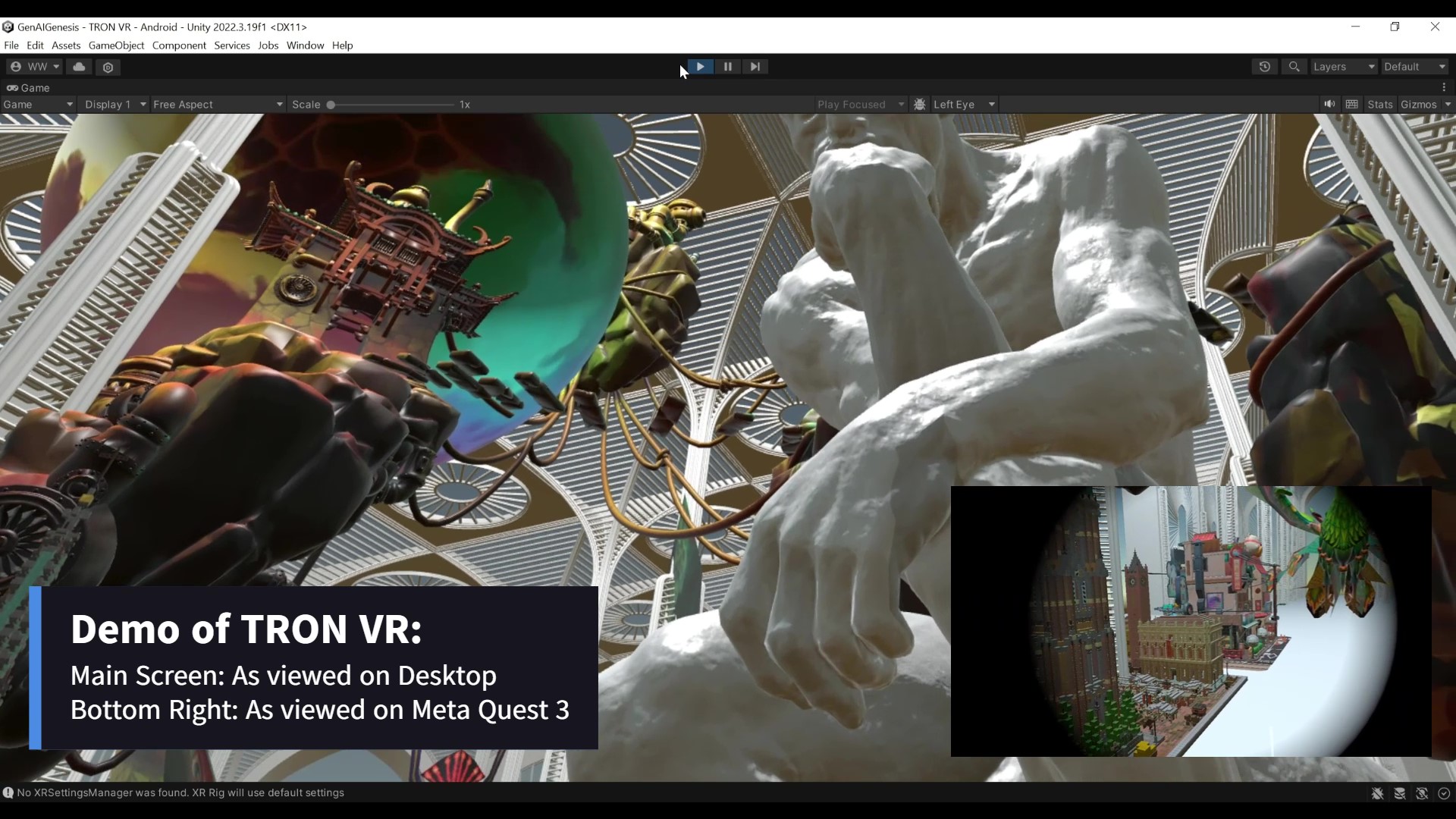Open the Undo History icon

point(1264,67)
